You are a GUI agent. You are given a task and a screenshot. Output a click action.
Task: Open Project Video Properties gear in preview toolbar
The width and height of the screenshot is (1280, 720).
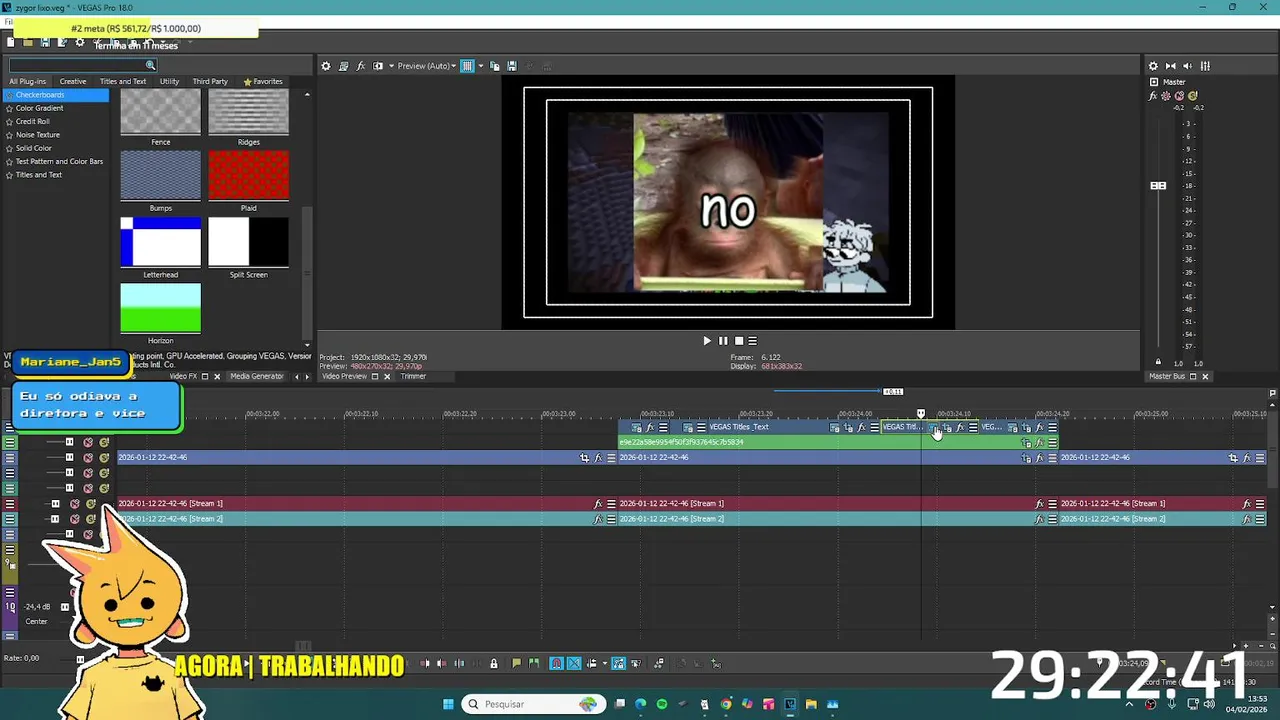(325, 66)
